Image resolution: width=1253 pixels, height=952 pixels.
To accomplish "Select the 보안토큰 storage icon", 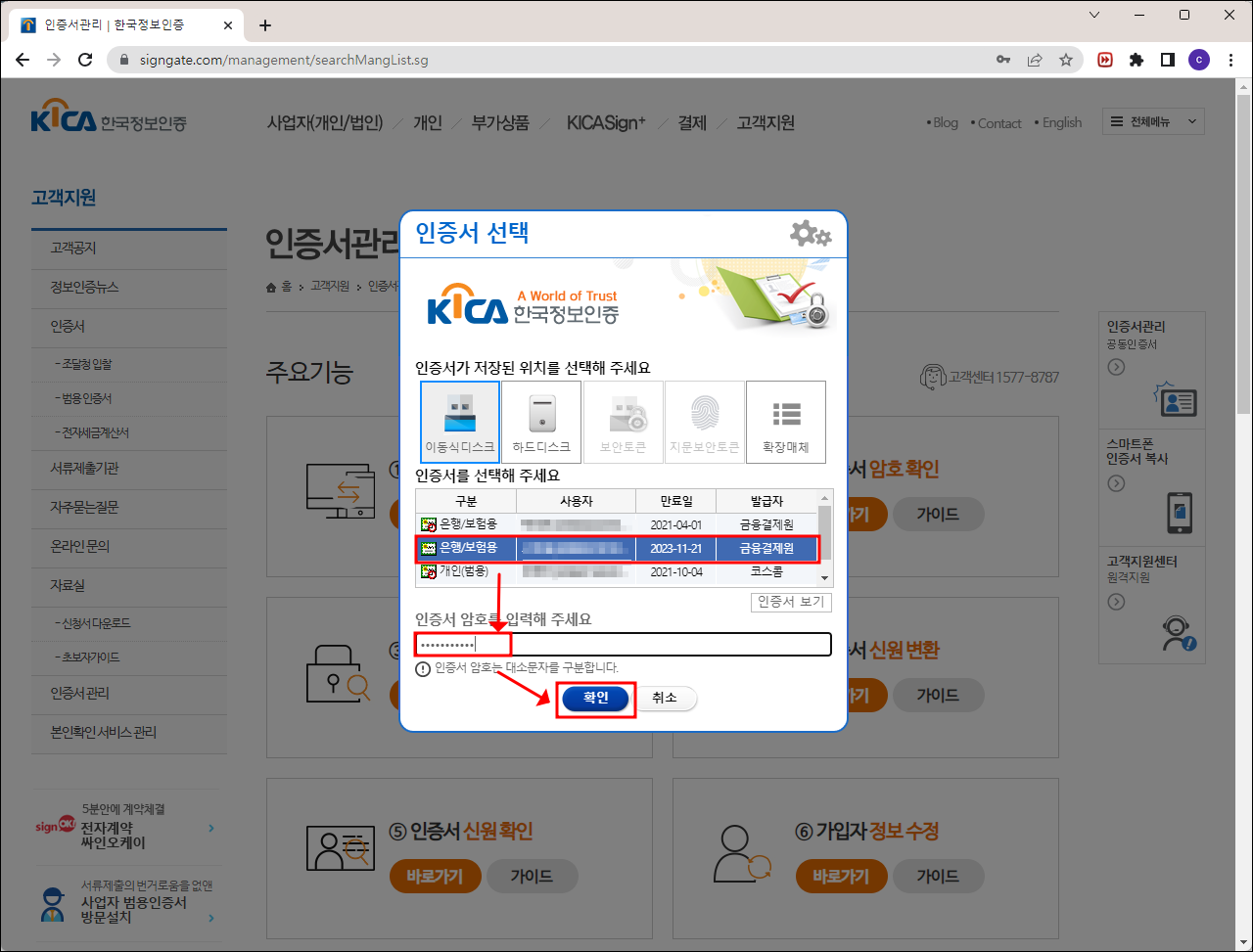I will tap(623, 422).
